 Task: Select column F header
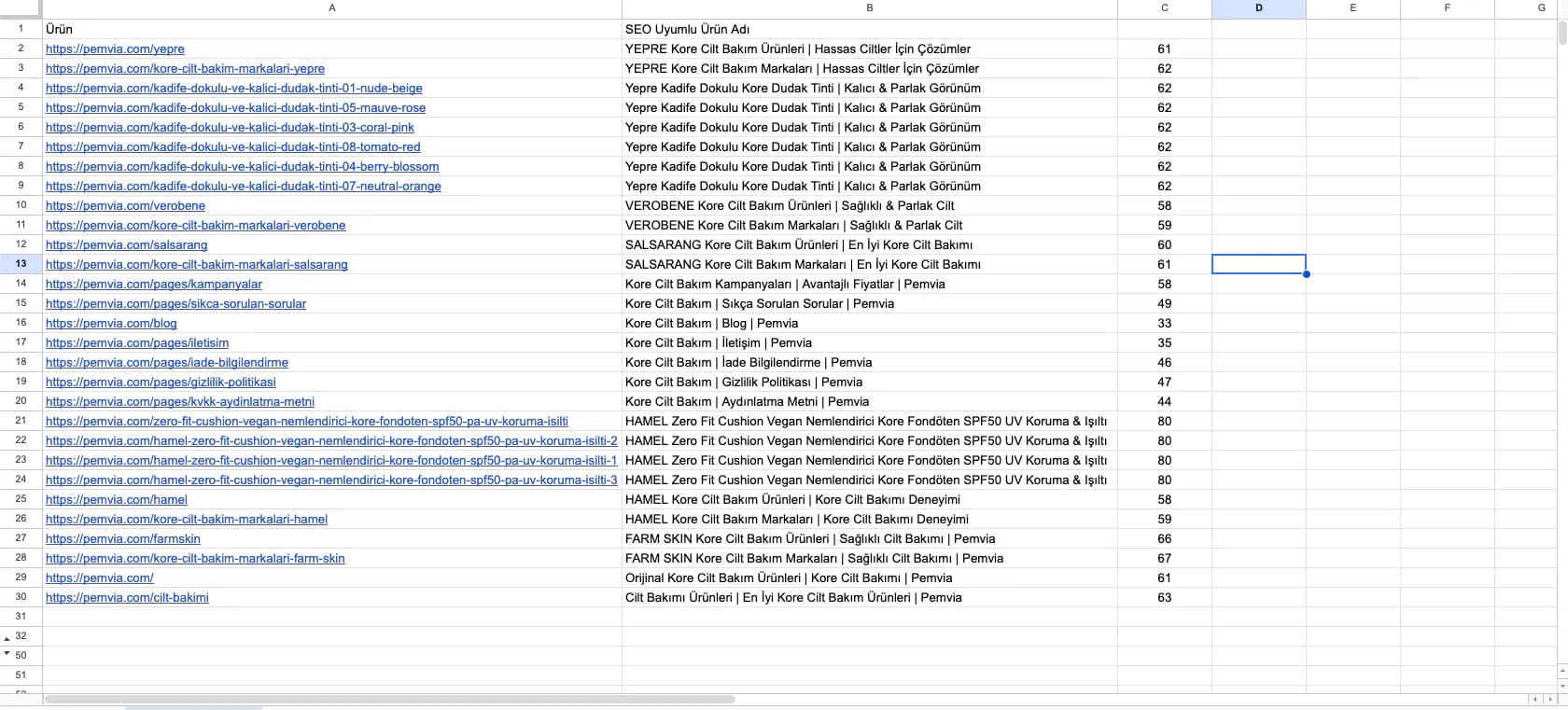click(1448, 8)
